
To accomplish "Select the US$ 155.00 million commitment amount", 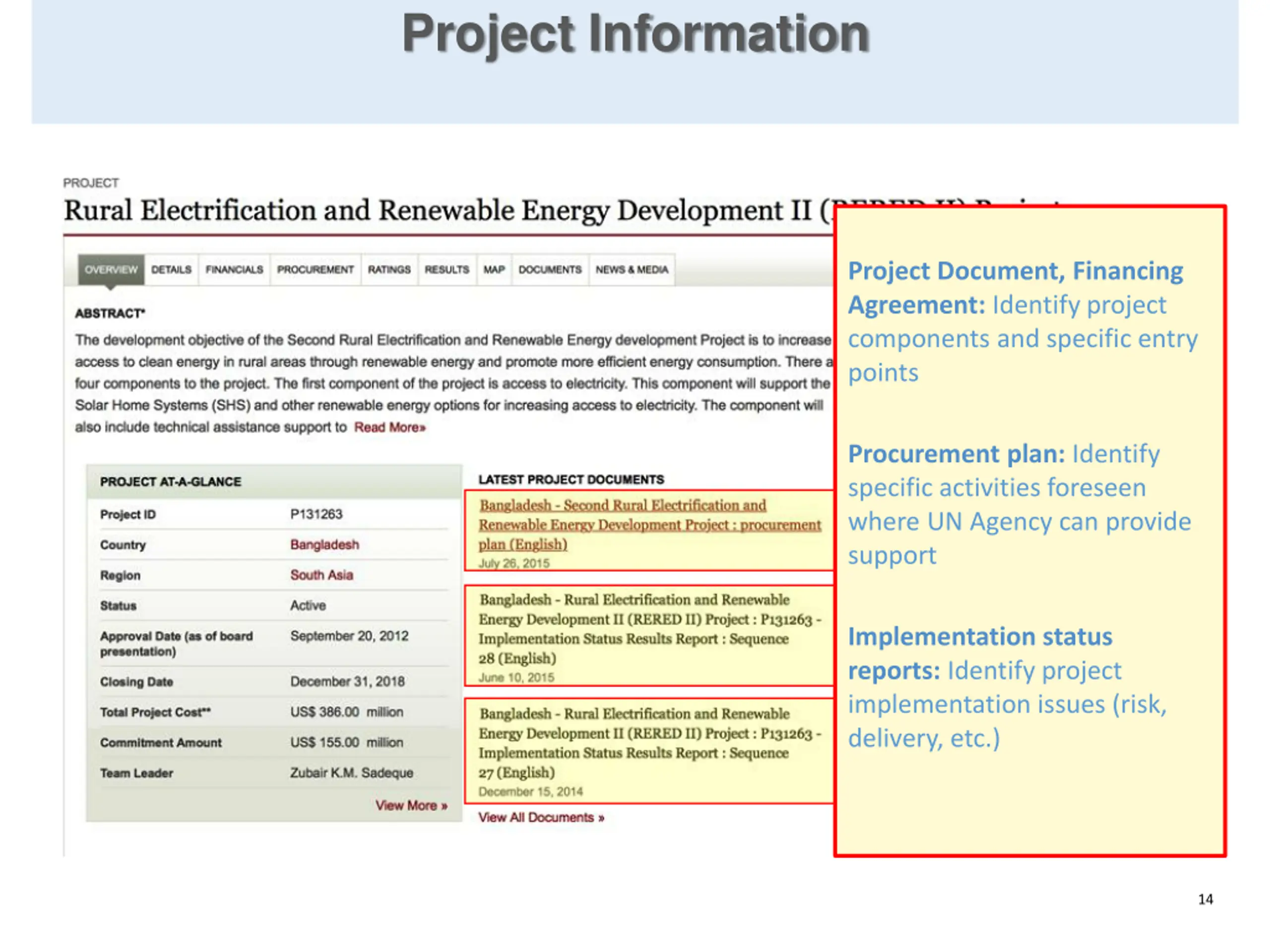I will 347,743.
